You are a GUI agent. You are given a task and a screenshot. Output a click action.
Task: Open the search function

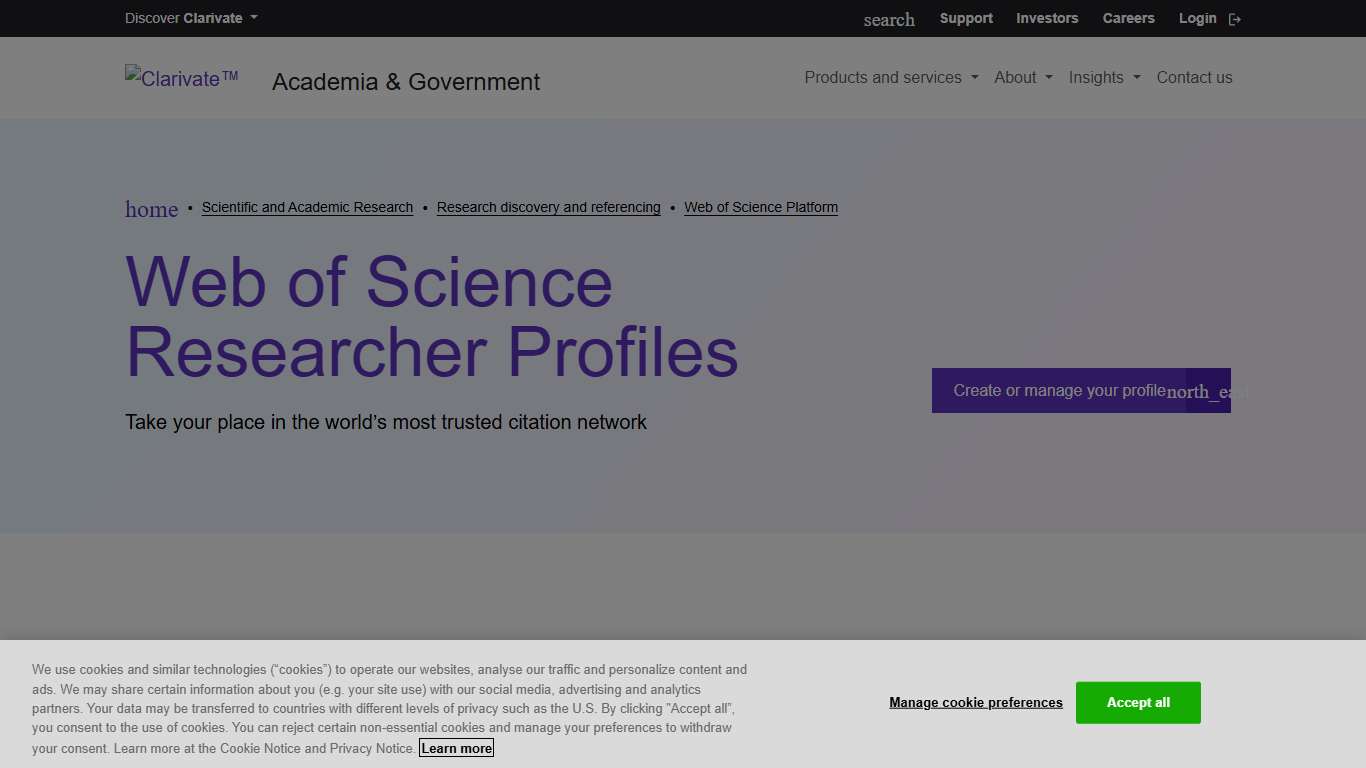coord(888,19)
